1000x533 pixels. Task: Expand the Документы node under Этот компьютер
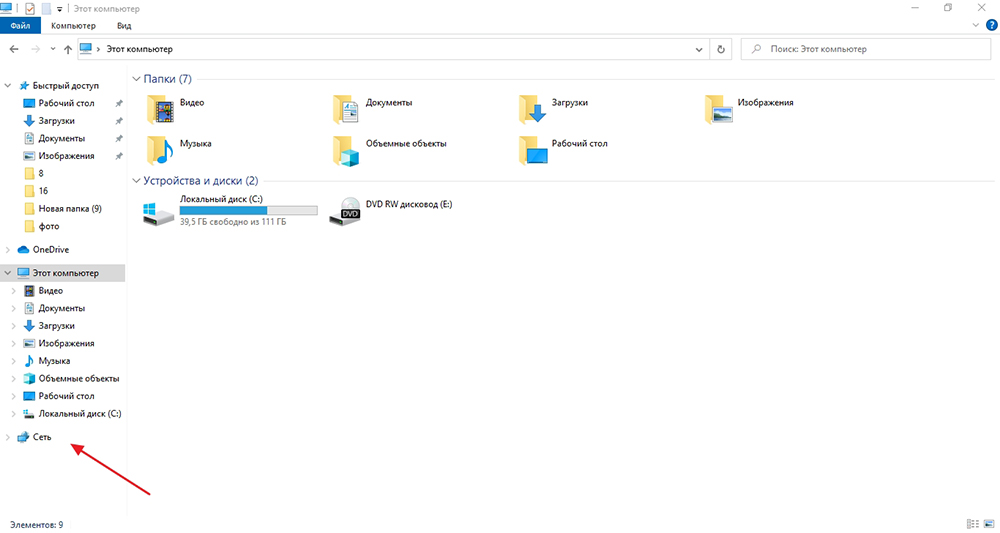[14, 308]
